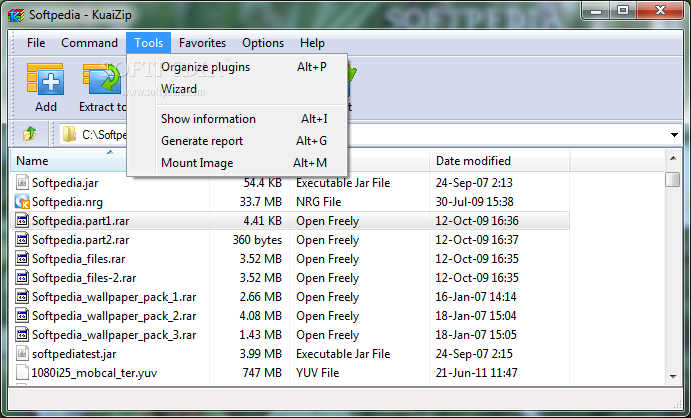Click the 21-Jun-11 11:47 date cell
The height and width of the screenshot is (418, 691).
(476, 373)
